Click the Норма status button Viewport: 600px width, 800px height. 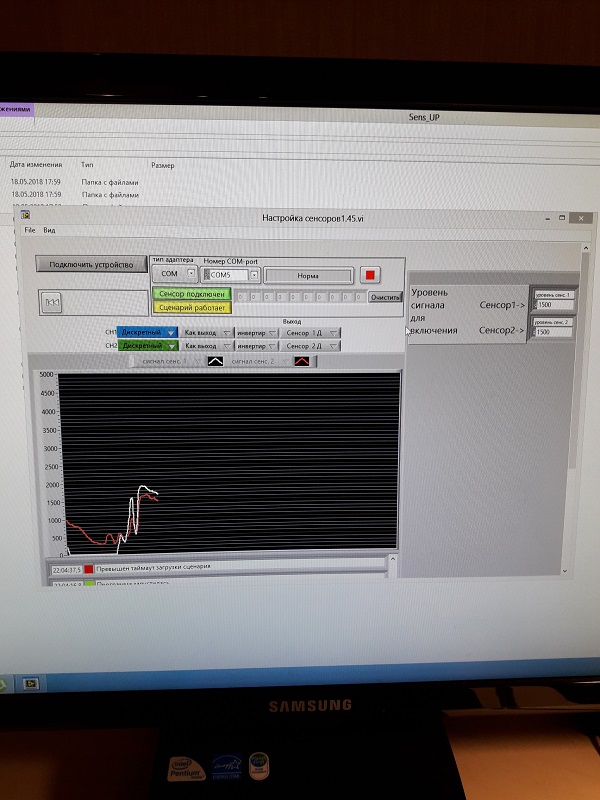[x=308, y=276]
